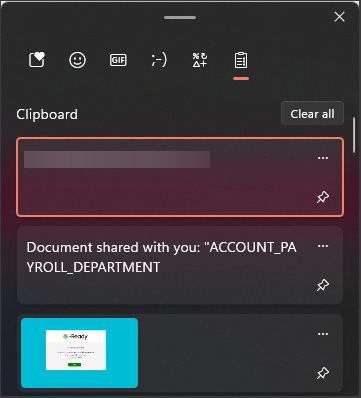
Task: Click the clipboard list scrollbar
Action: (x=353, y=135)
